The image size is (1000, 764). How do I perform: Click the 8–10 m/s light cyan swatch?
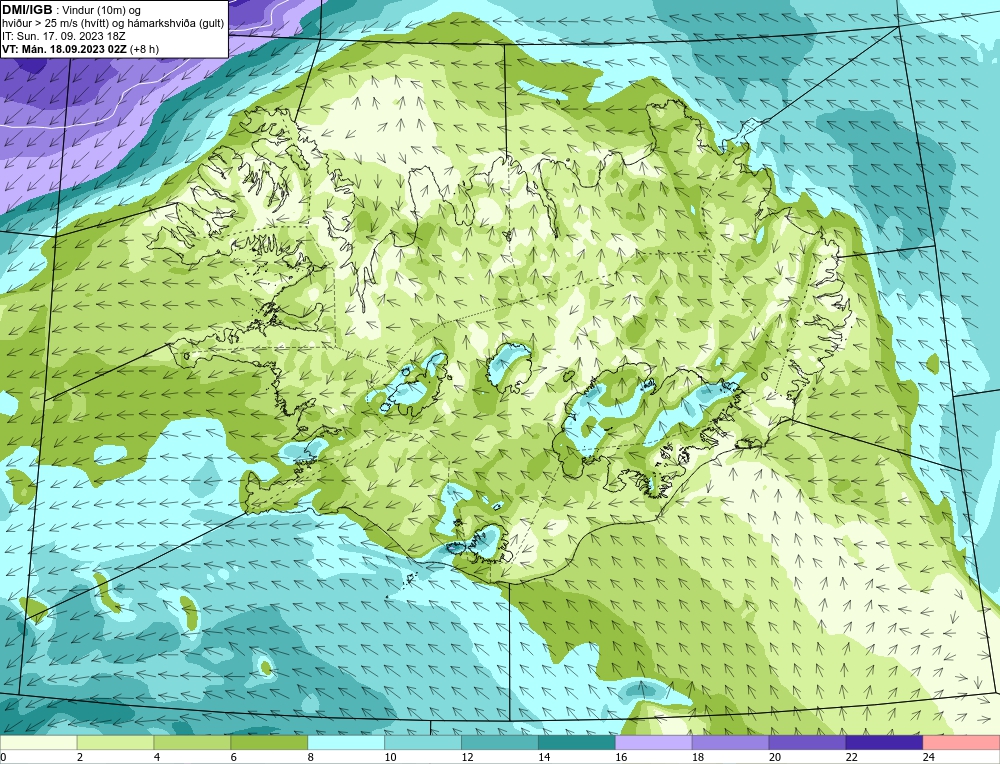click(346, 743)
